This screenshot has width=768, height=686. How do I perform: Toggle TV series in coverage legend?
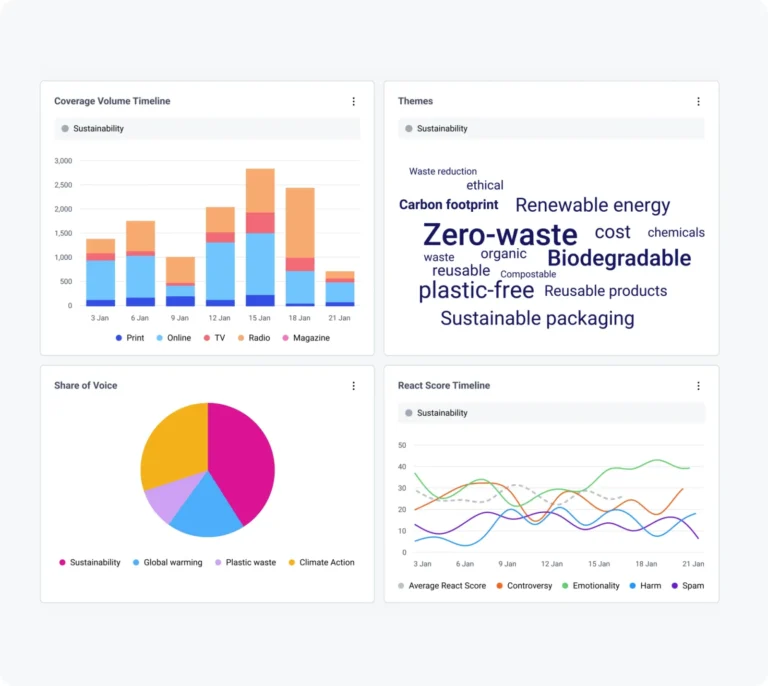215,338
